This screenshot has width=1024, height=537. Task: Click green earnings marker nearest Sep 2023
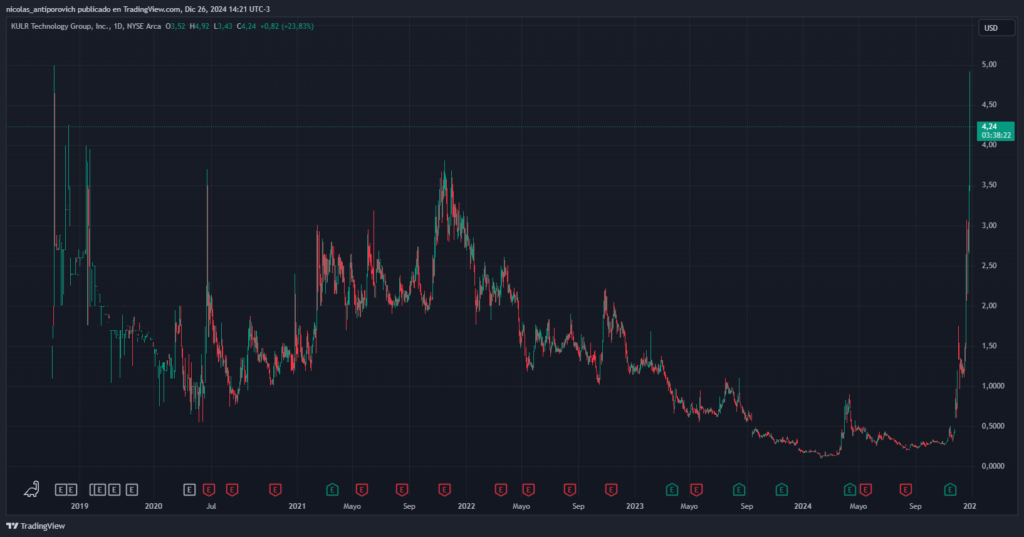(x=739, y=490)
